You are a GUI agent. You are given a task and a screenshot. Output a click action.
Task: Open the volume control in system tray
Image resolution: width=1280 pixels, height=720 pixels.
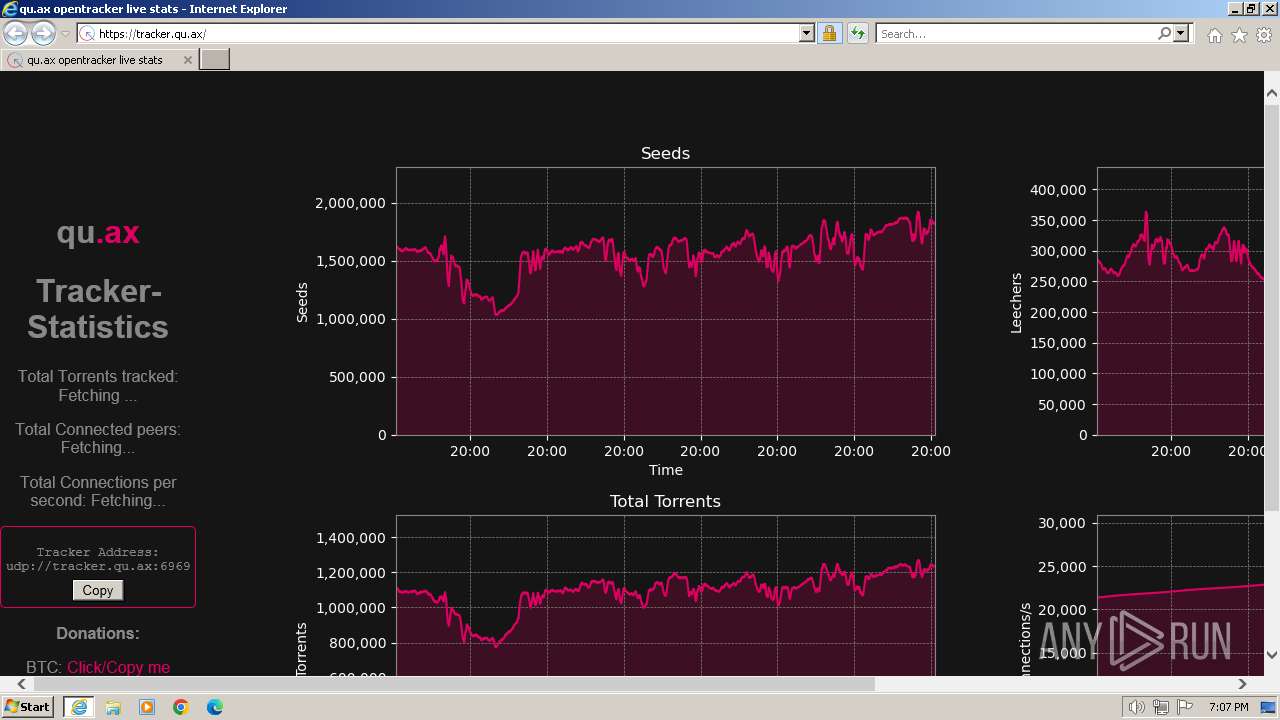tap(1136, 707)
